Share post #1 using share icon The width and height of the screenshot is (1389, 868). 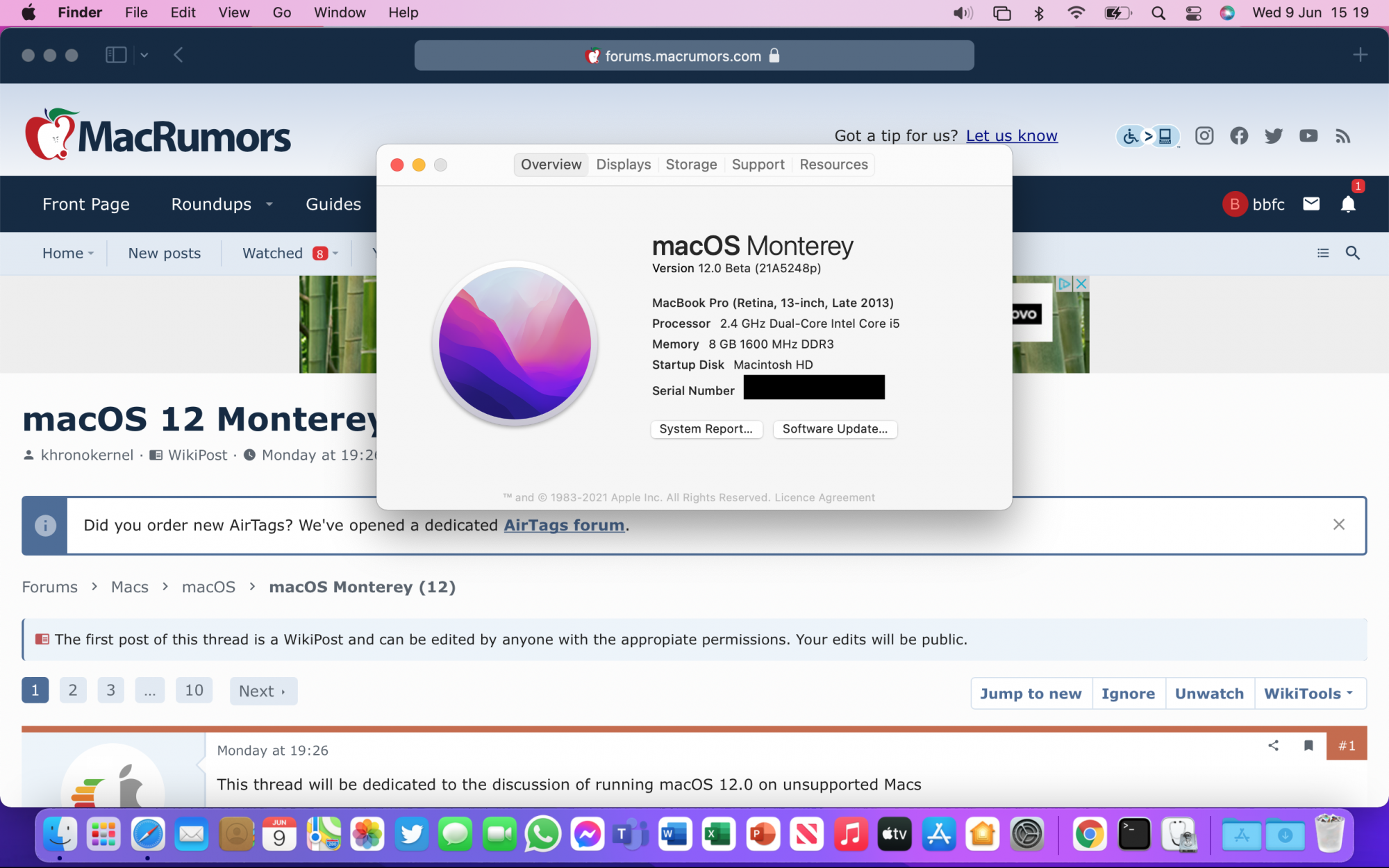click(x=1273, y=746)
